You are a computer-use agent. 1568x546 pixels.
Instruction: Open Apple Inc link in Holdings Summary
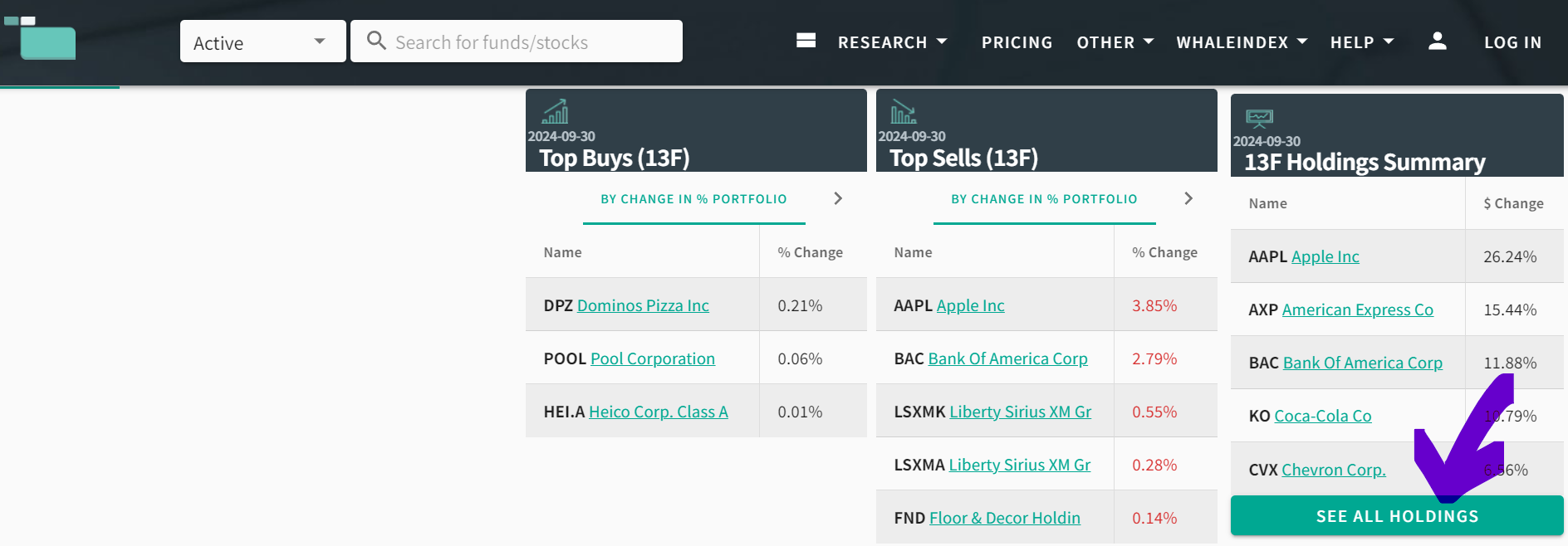[1325, 256]
